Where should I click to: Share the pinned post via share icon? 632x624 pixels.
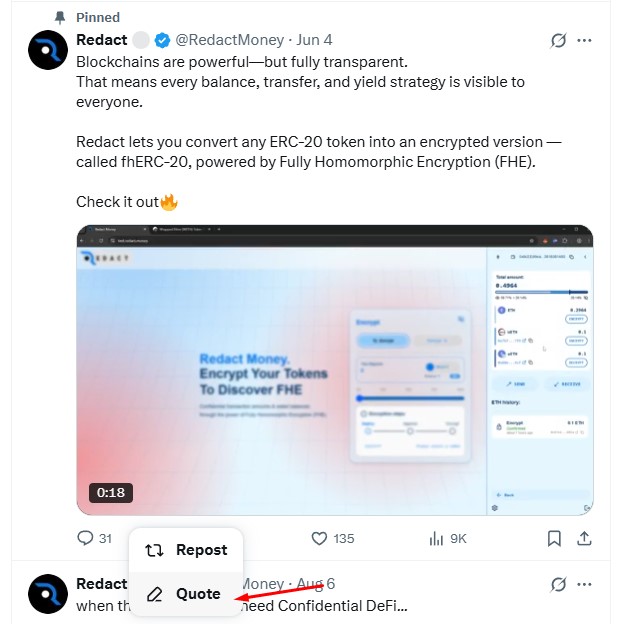[x=586, y=538]
